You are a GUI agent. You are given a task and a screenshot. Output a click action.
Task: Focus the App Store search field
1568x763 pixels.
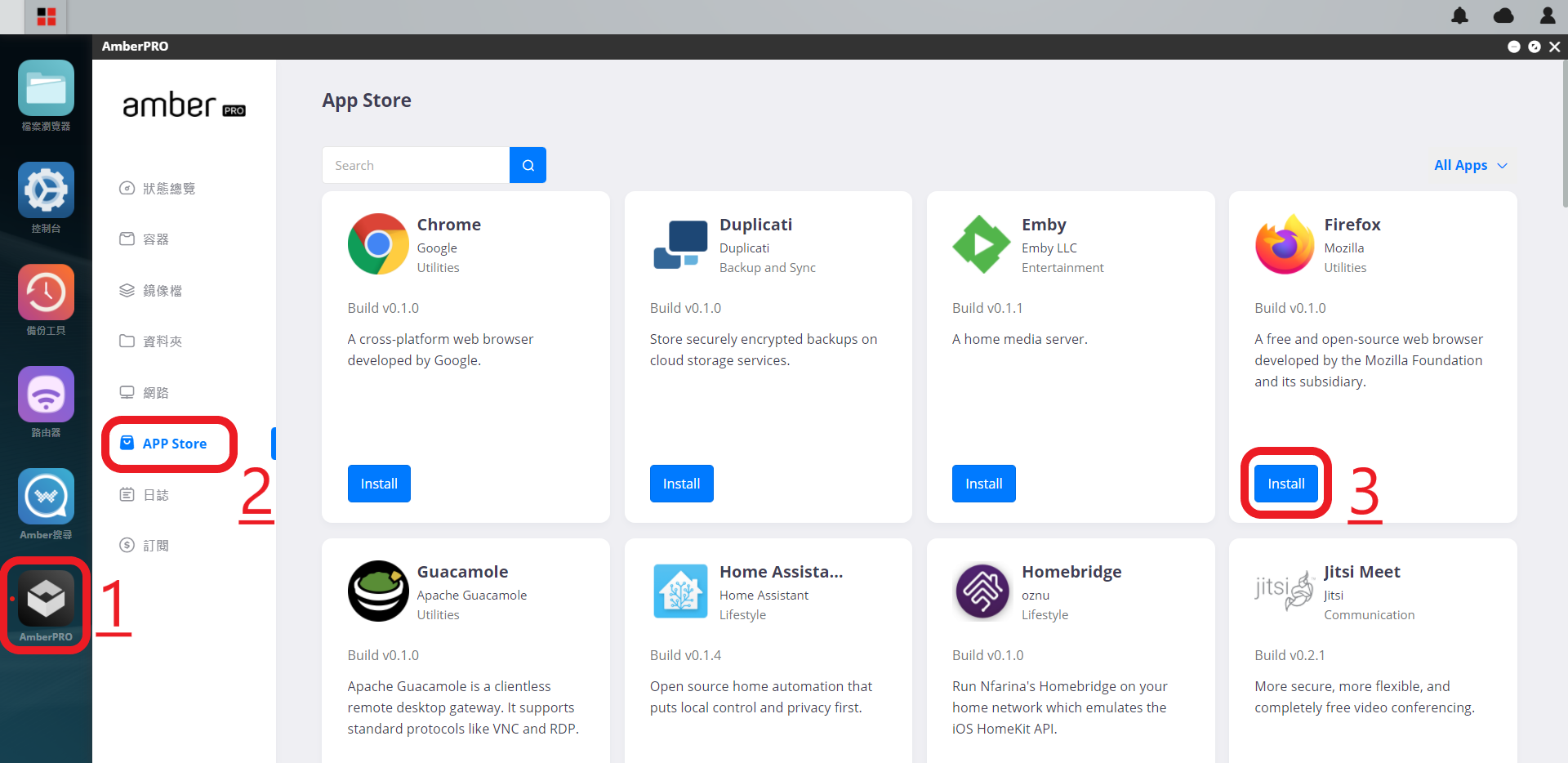coord(416,165)
